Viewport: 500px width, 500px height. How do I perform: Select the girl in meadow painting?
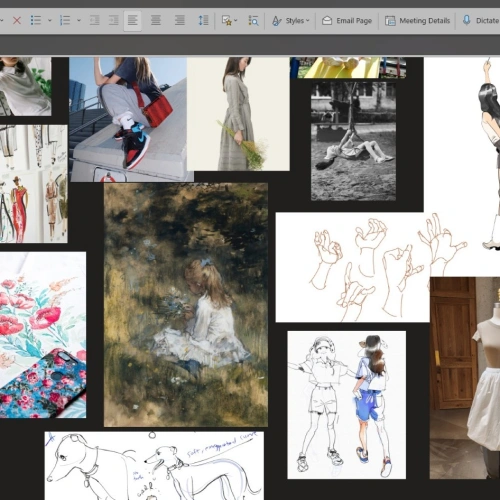(186, 305)
